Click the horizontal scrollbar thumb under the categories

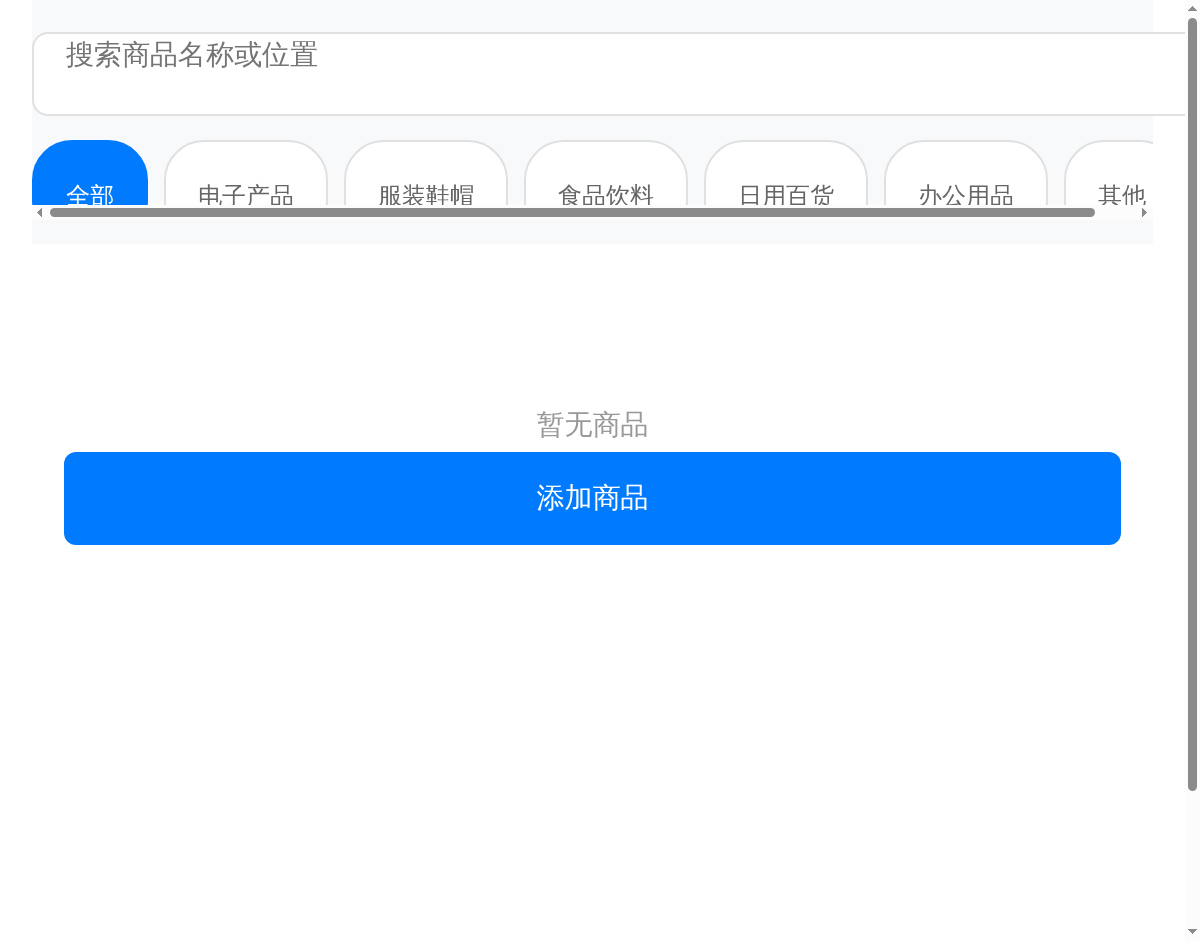[572, 212]
